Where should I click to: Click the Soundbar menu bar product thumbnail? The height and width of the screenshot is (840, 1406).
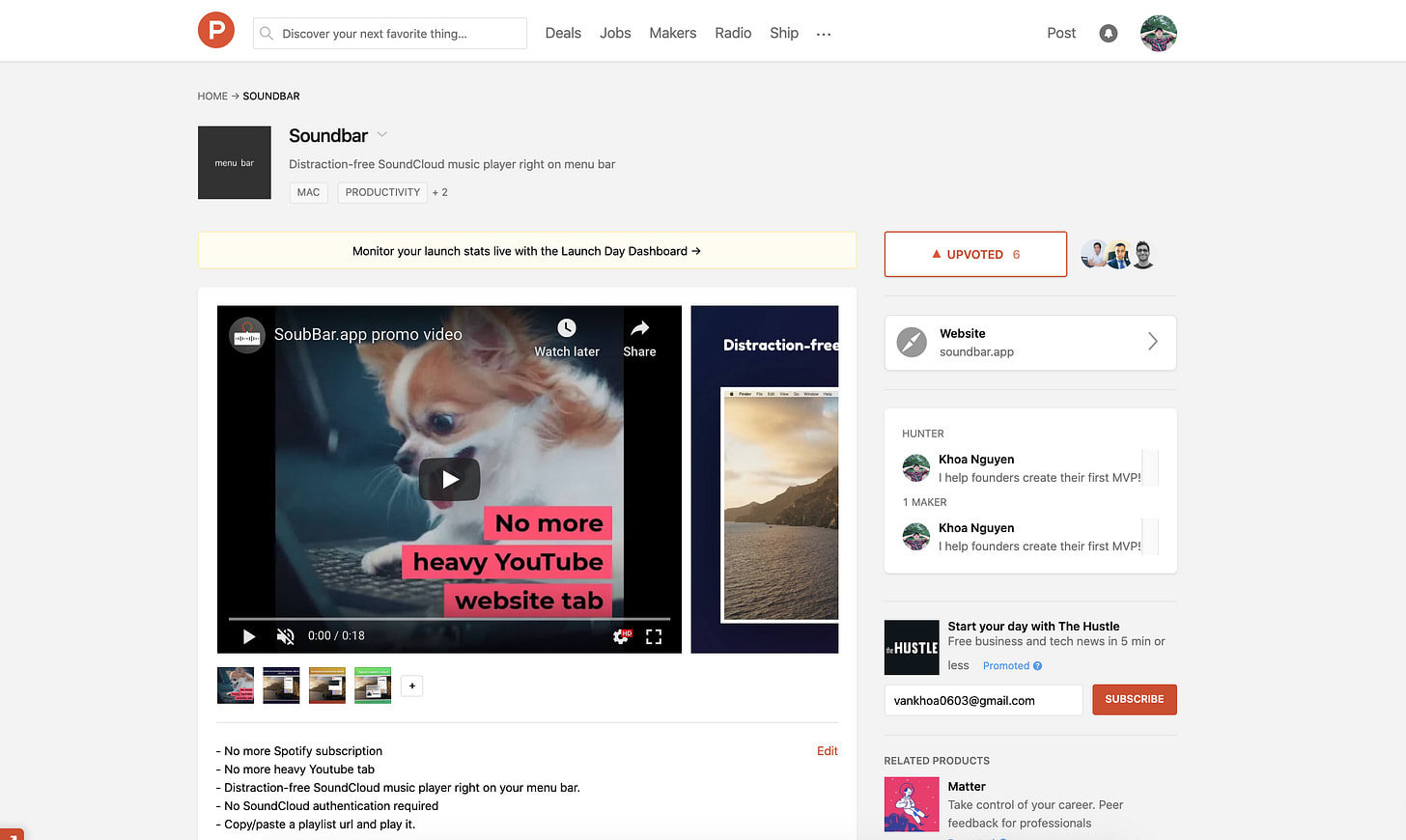point(235,163)
